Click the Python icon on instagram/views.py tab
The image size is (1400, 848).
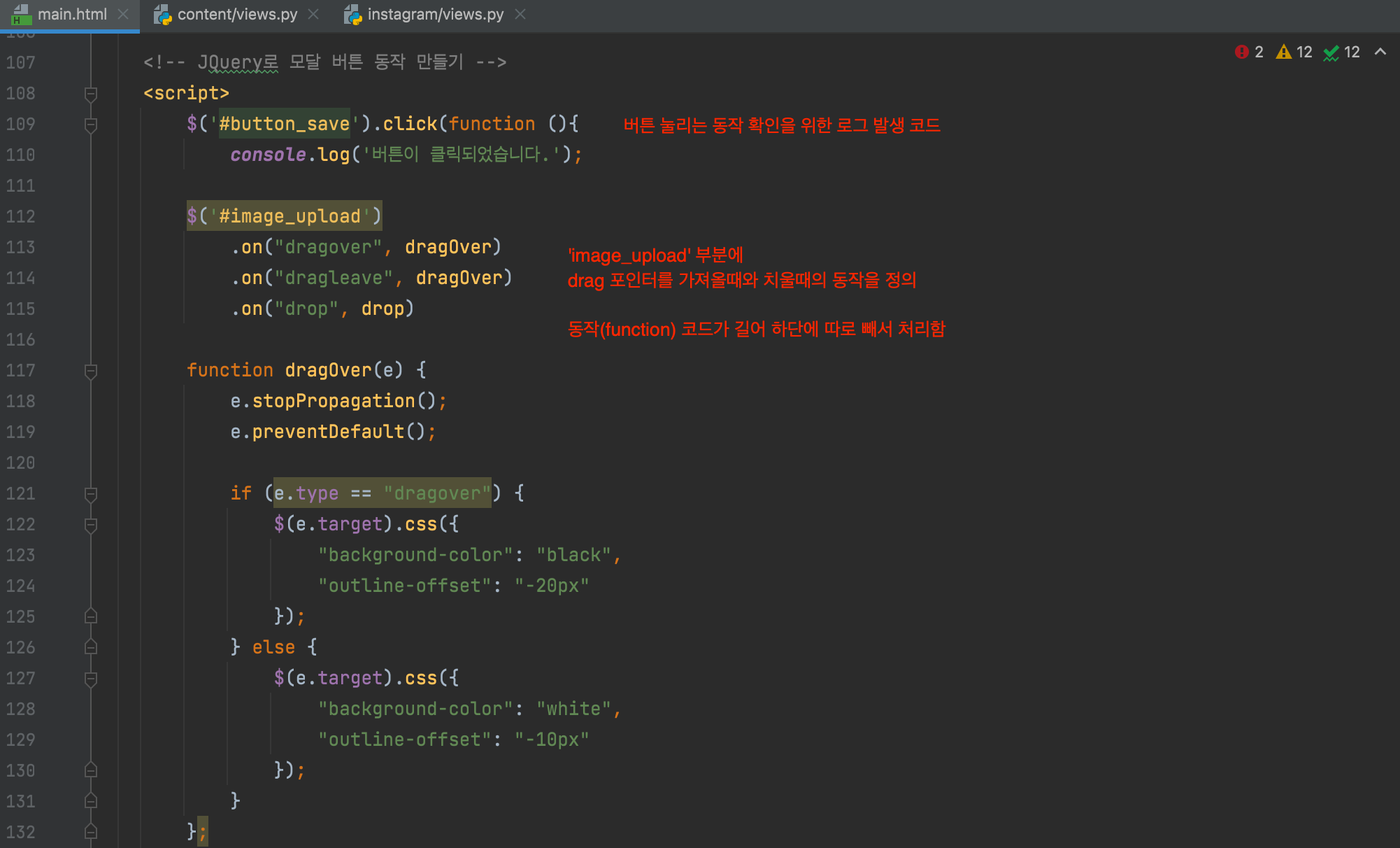[353, 15]
